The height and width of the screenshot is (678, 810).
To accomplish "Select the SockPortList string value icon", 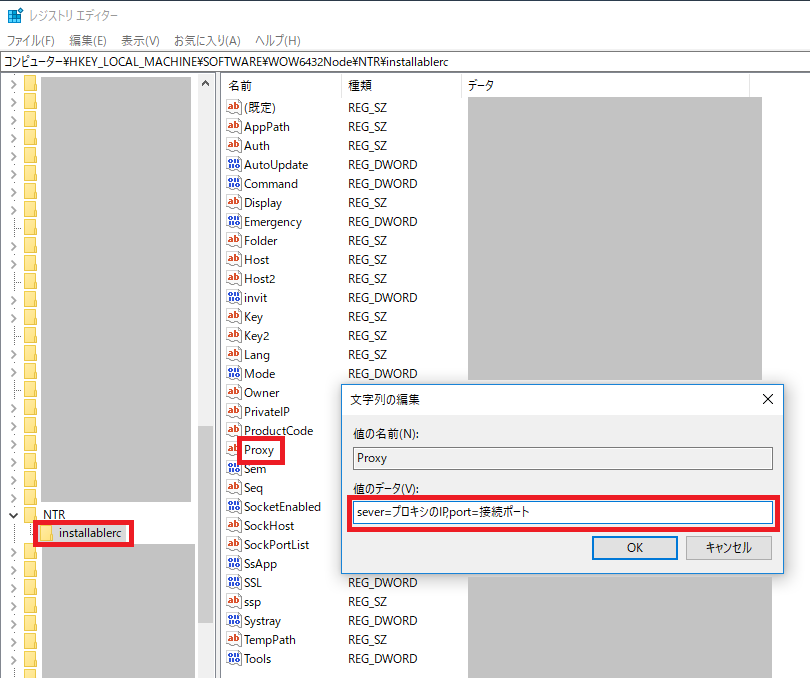I will click(x=234, y=544).
